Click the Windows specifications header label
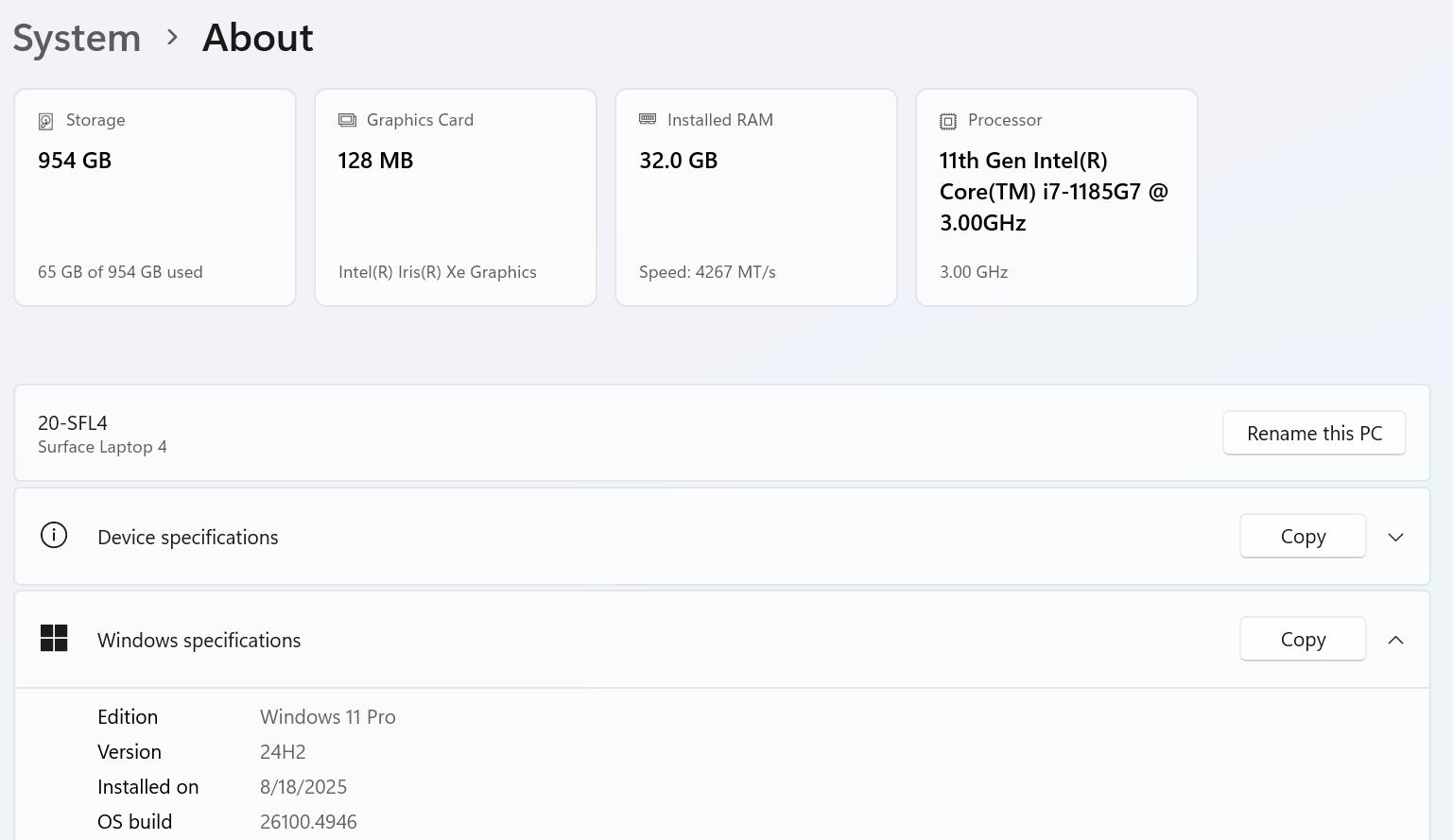This screenshot has width=1453, height=840. [x=199, y=640]
